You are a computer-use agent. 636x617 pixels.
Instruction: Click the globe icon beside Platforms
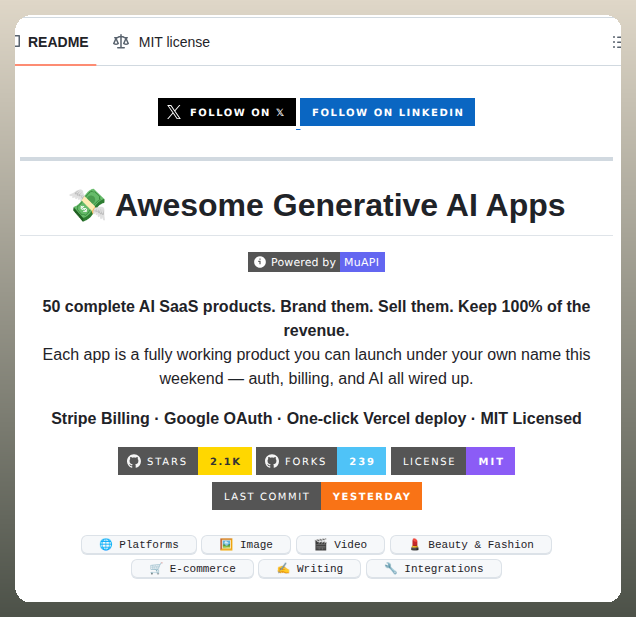coord(106,544)
